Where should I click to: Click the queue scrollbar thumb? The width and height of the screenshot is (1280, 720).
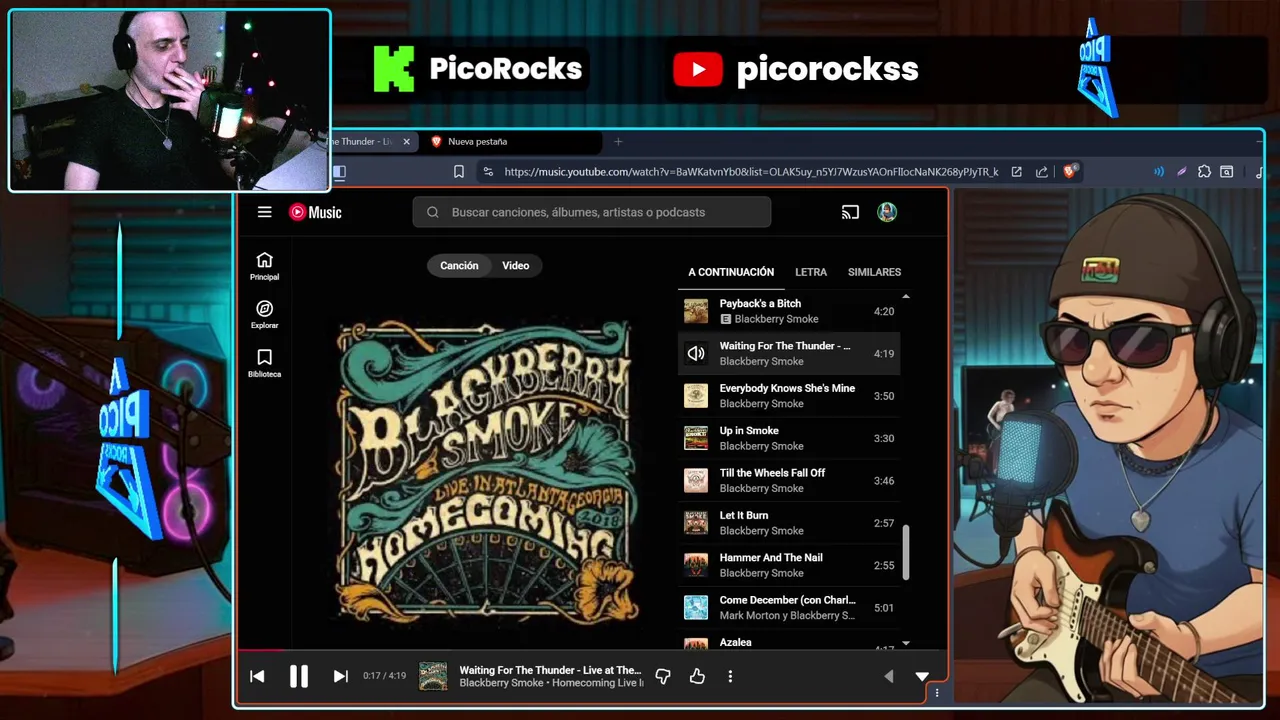click(906, 552)
